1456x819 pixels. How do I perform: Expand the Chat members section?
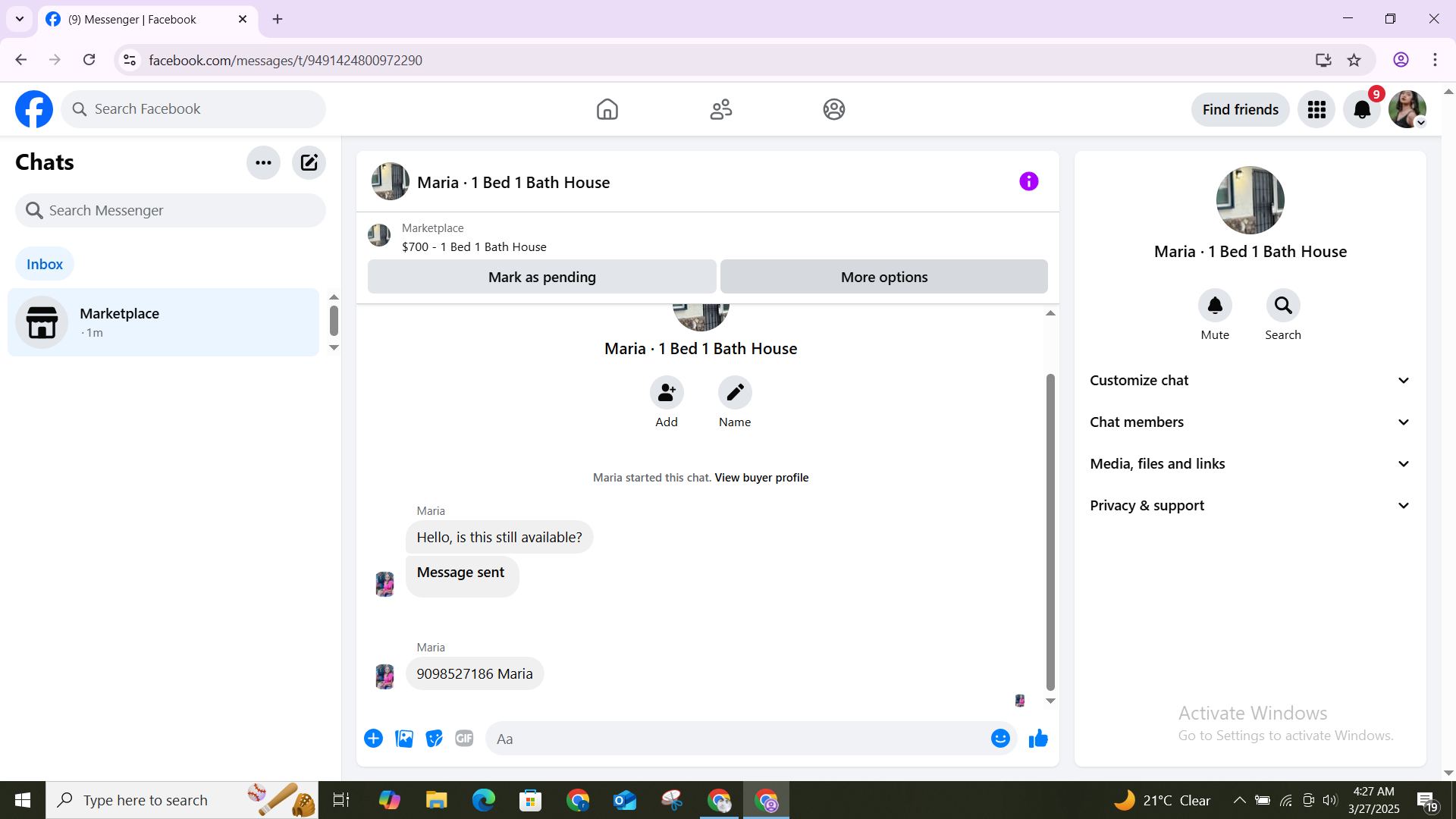click(1250, 422)
